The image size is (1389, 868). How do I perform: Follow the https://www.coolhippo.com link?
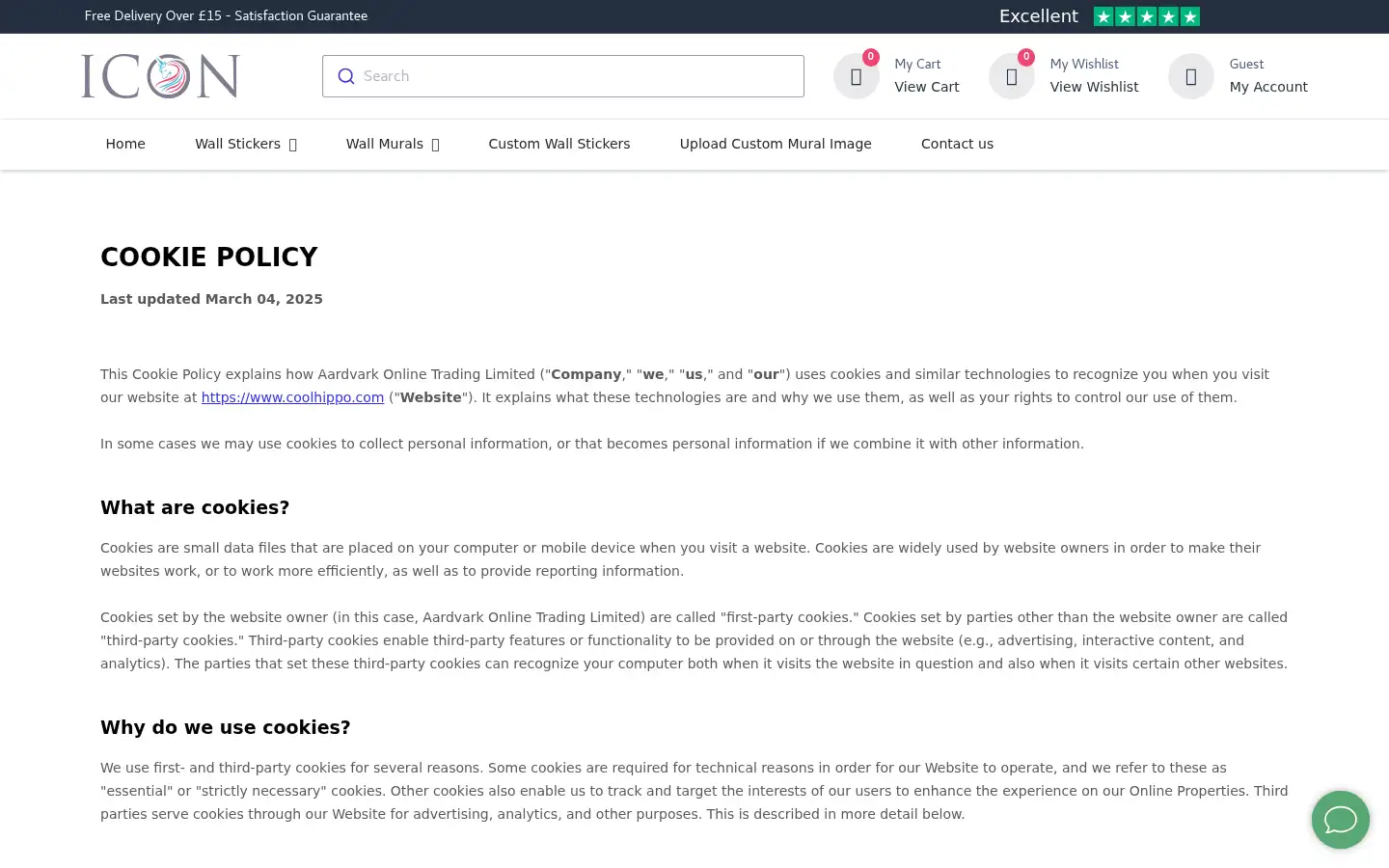pos(292,397)
